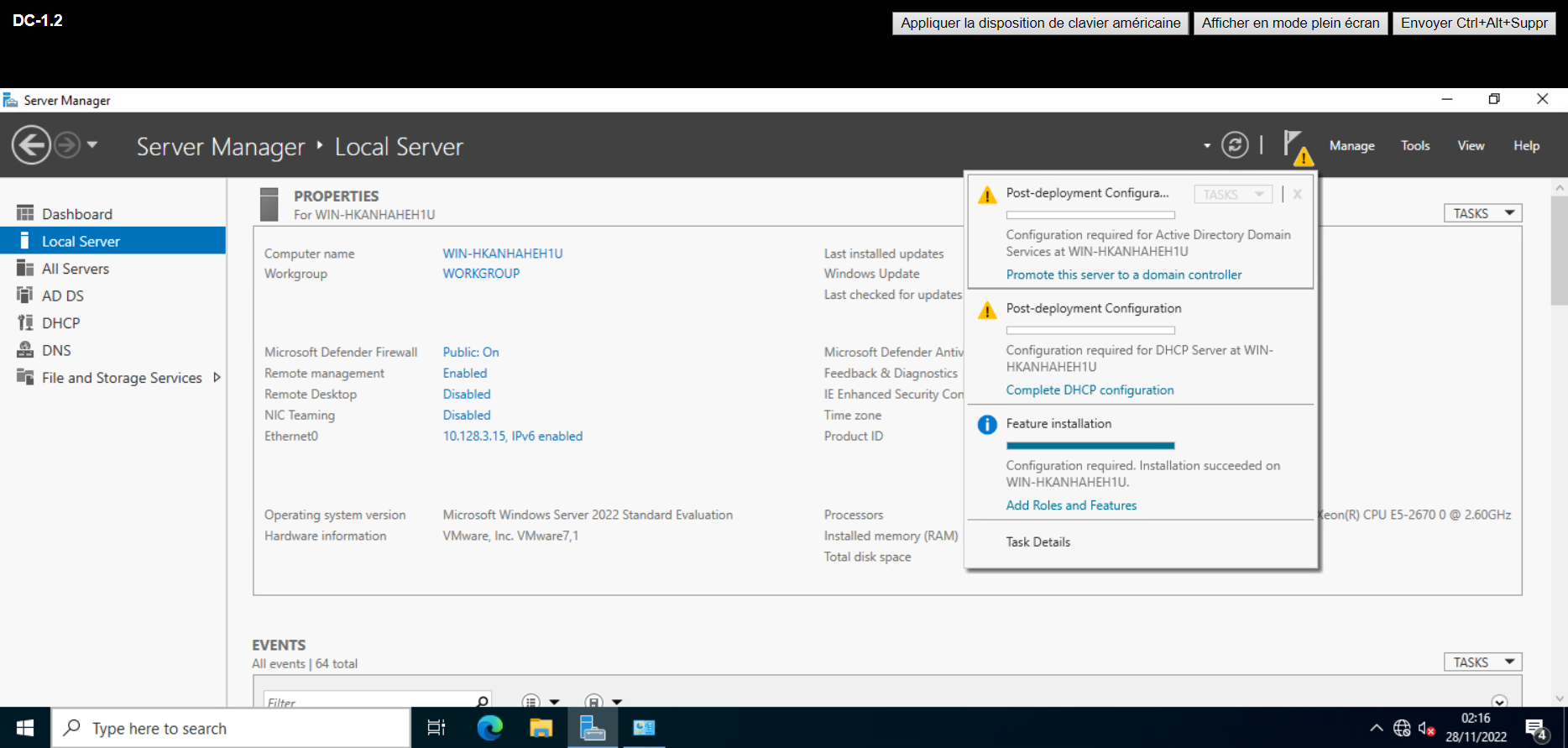Screen dimensions: 1568x748
Task: Click the Events filter input field
Action: click(x=368, y=702)
